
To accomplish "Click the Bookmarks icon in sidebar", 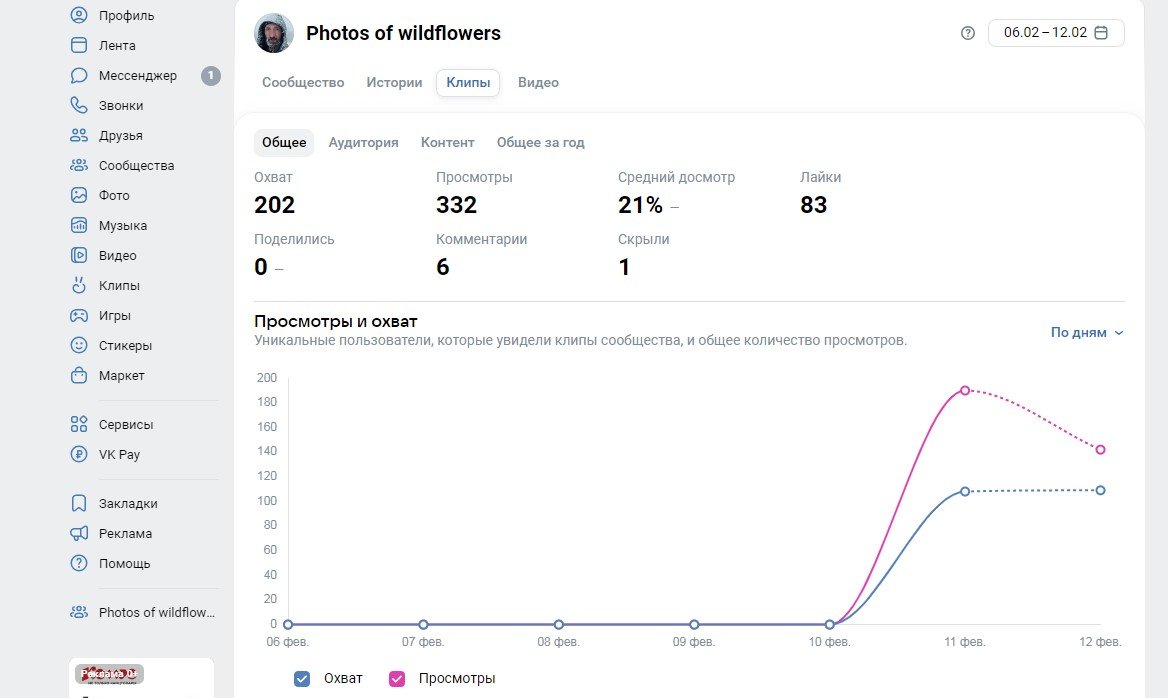I will (79, 504).
